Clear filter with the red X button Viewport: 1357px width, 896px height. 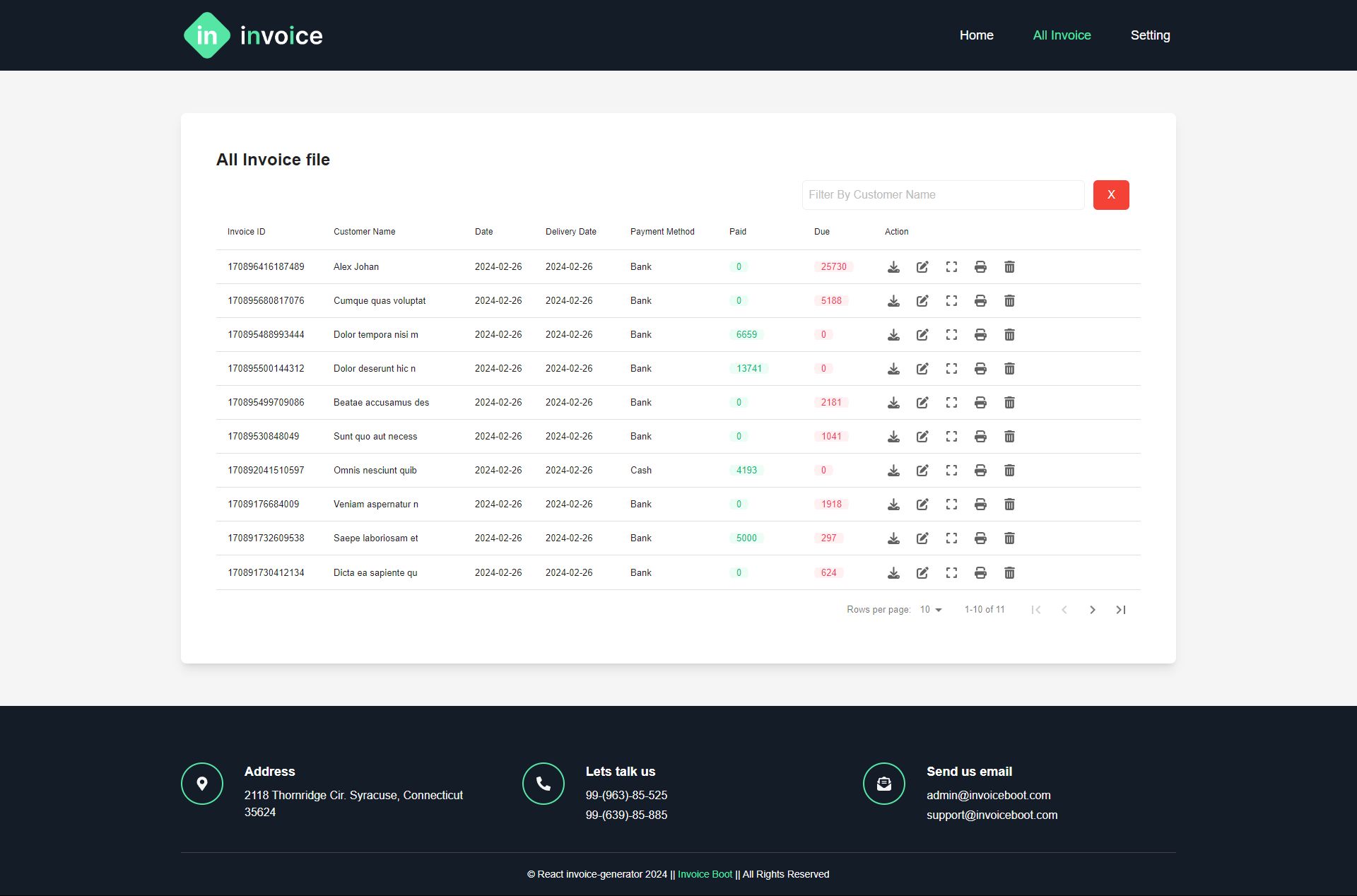point(1110,195)
